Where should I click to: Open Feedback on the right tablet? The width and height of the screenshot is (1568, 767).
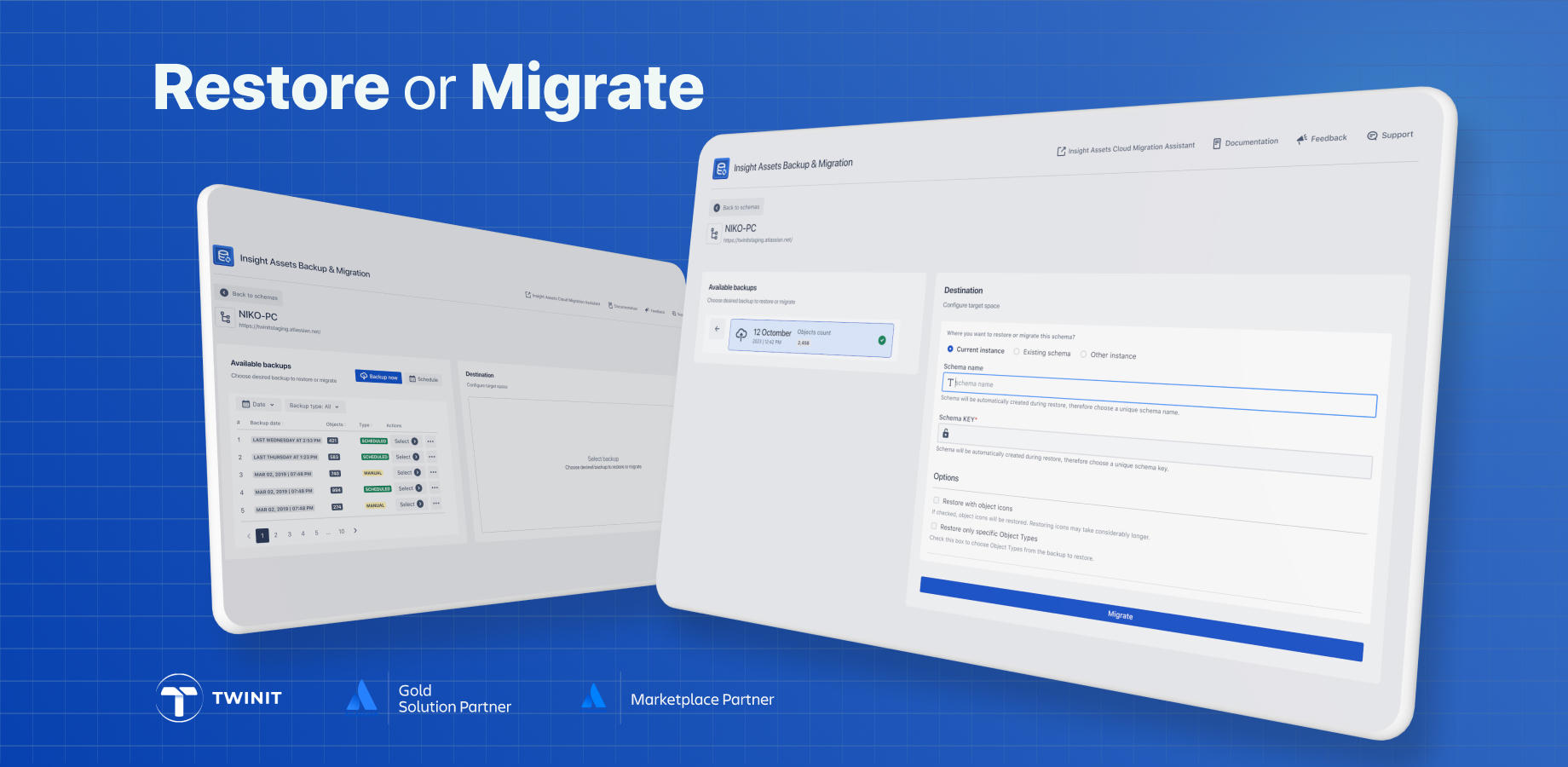[x=1322, y=138]
